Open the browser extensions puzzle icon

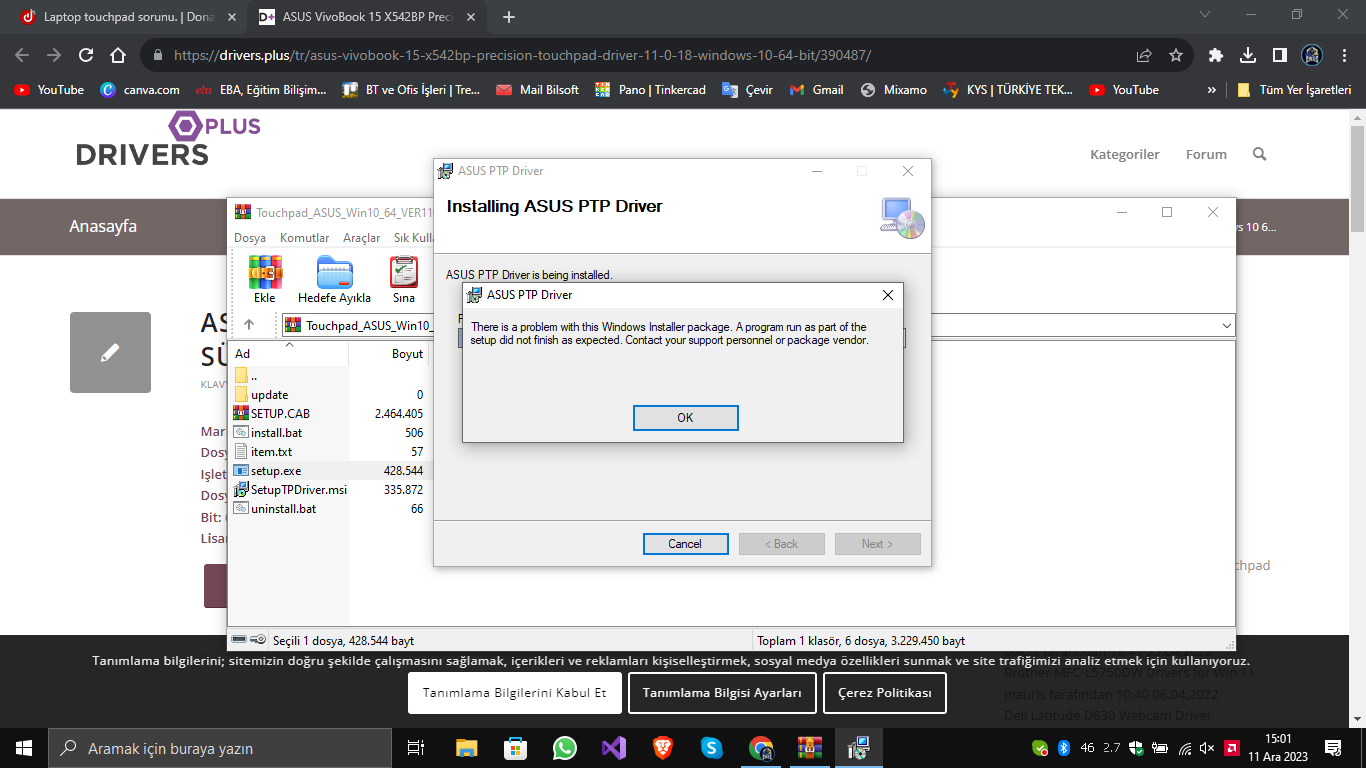tap(1216, 56)
